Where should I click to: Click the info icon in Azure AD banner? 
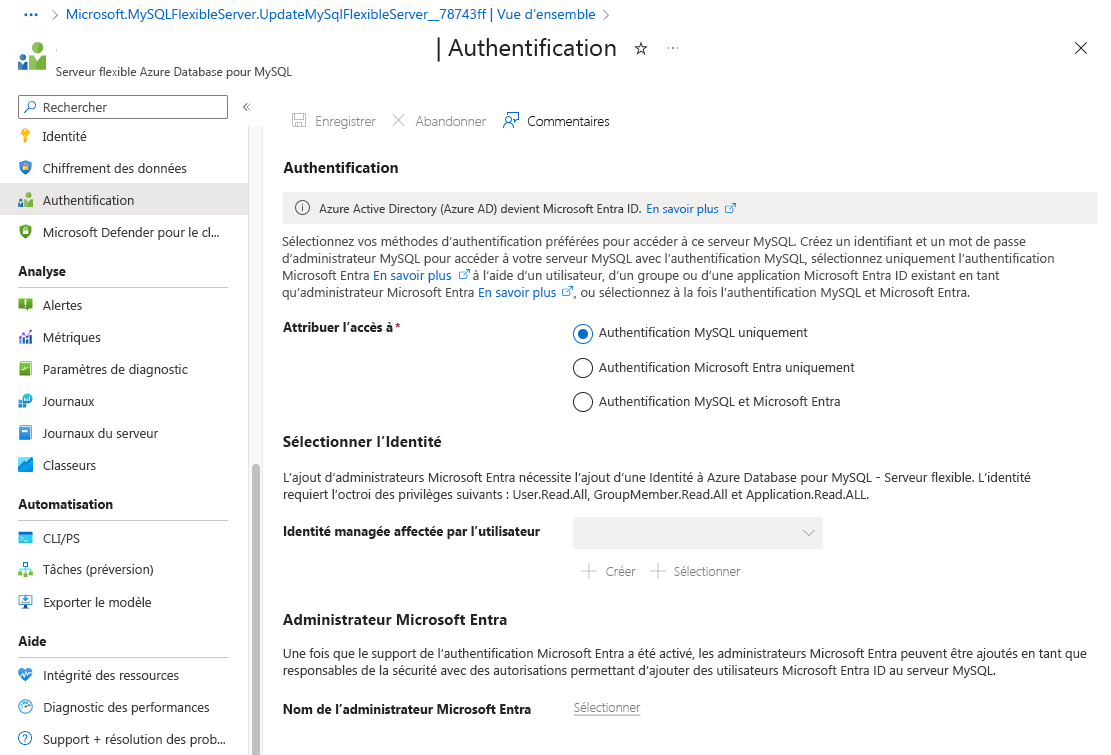point(303,208)
